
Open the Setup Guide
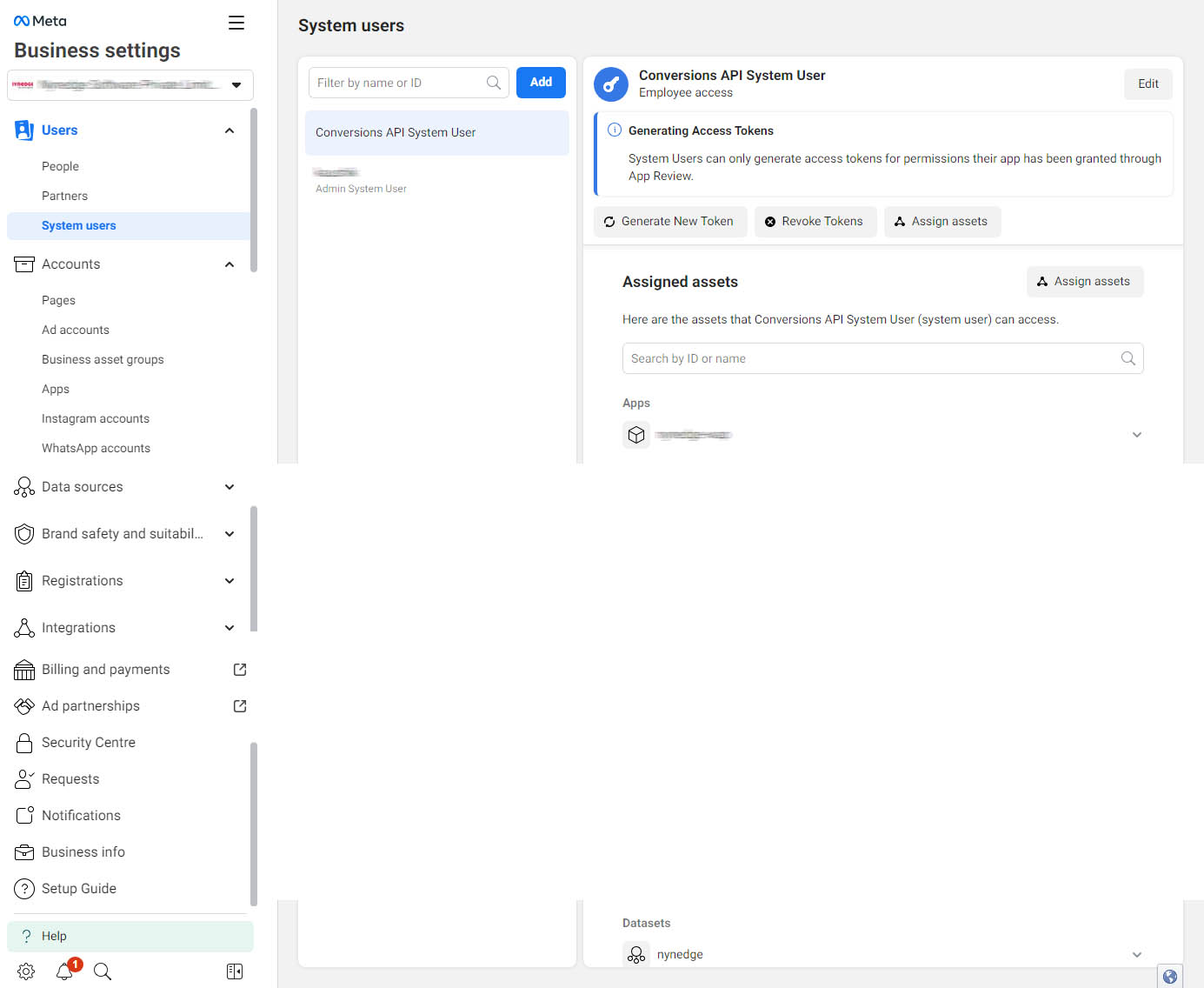click(79, 889)
